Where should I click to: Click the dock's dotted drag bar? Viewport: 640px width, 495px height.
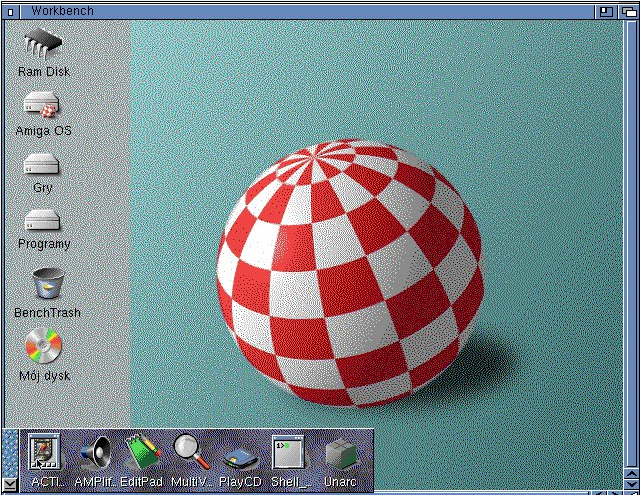tap(10, 453)
